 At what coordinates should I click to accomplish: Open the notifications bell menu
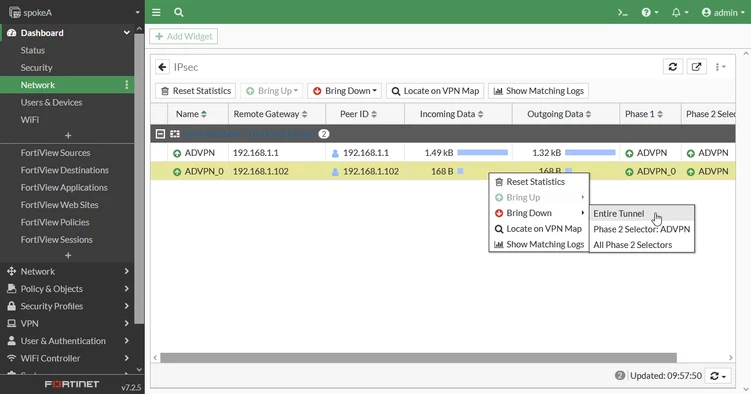[680, 12]
